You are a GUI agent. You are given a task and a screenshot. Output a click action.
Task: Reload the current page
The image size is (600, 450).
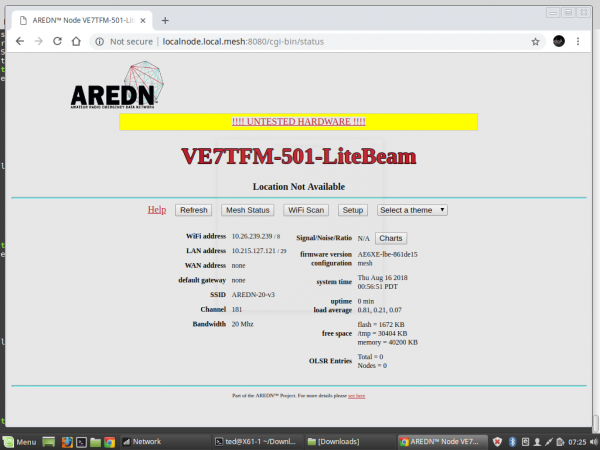57,41
